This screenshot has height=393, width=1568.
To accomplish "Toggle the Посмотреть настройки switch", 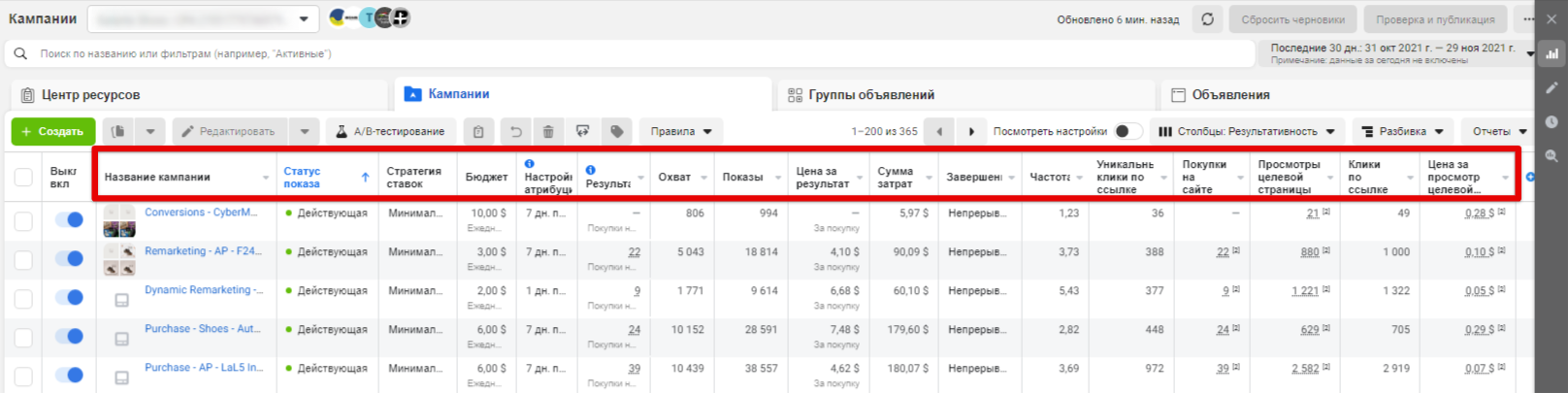I will tap(1127, 132).
